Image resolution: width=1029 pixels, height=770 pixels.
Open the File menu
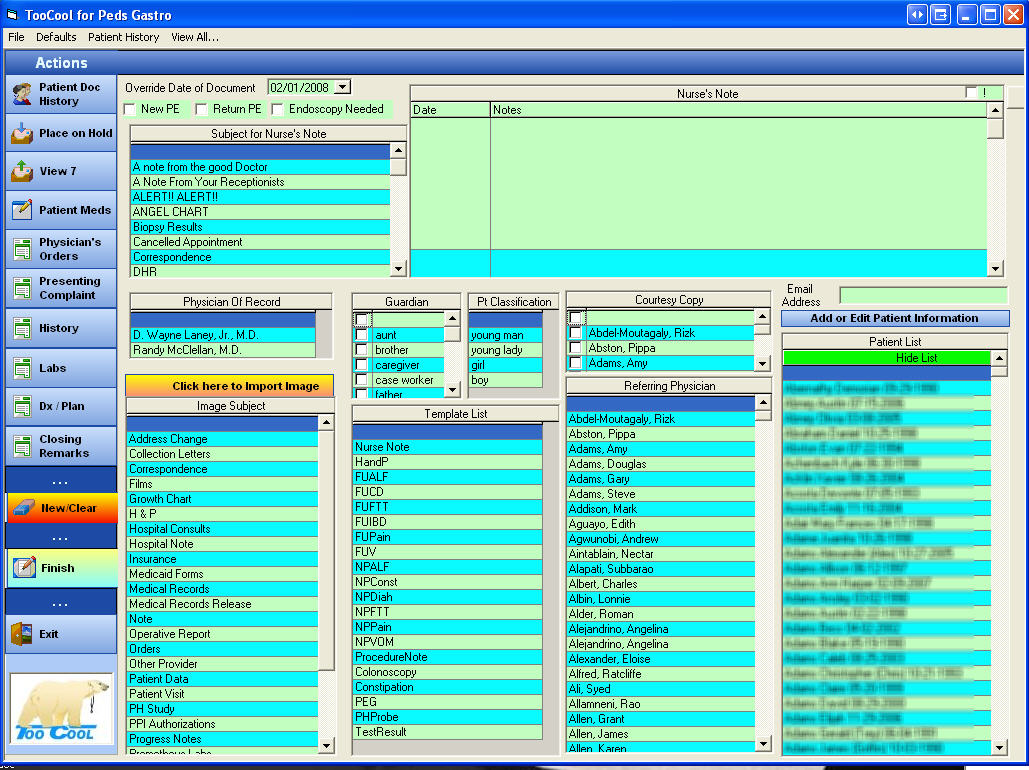(16, 37)
